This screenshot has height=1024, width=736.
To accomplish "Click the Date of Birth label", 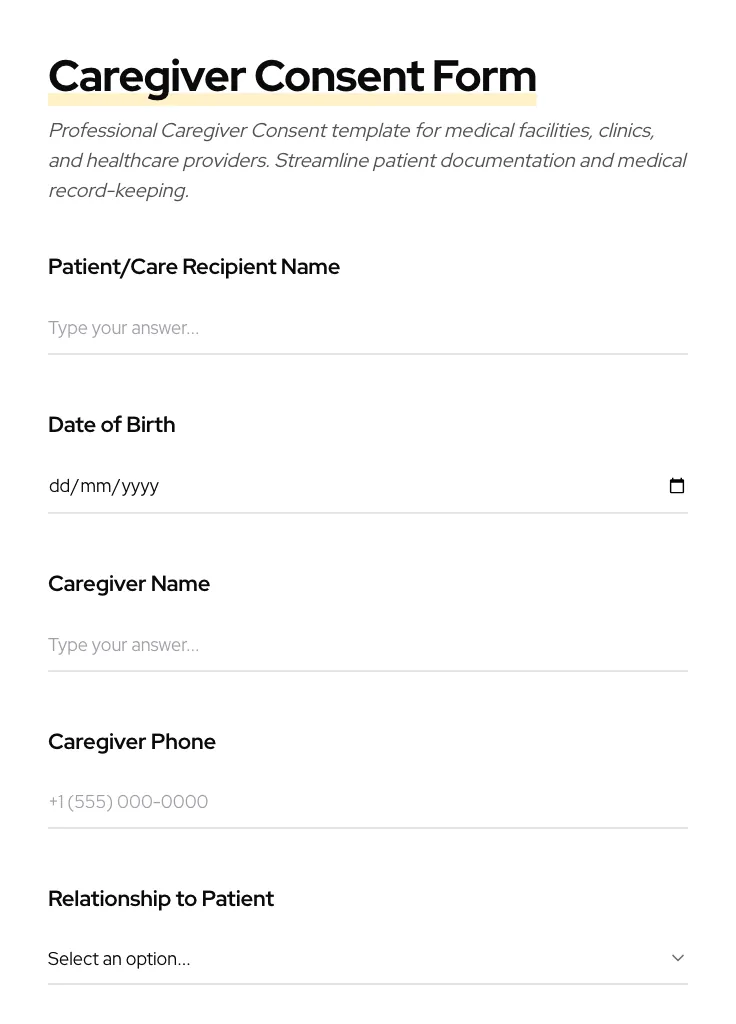I will (x=111, y=424).
